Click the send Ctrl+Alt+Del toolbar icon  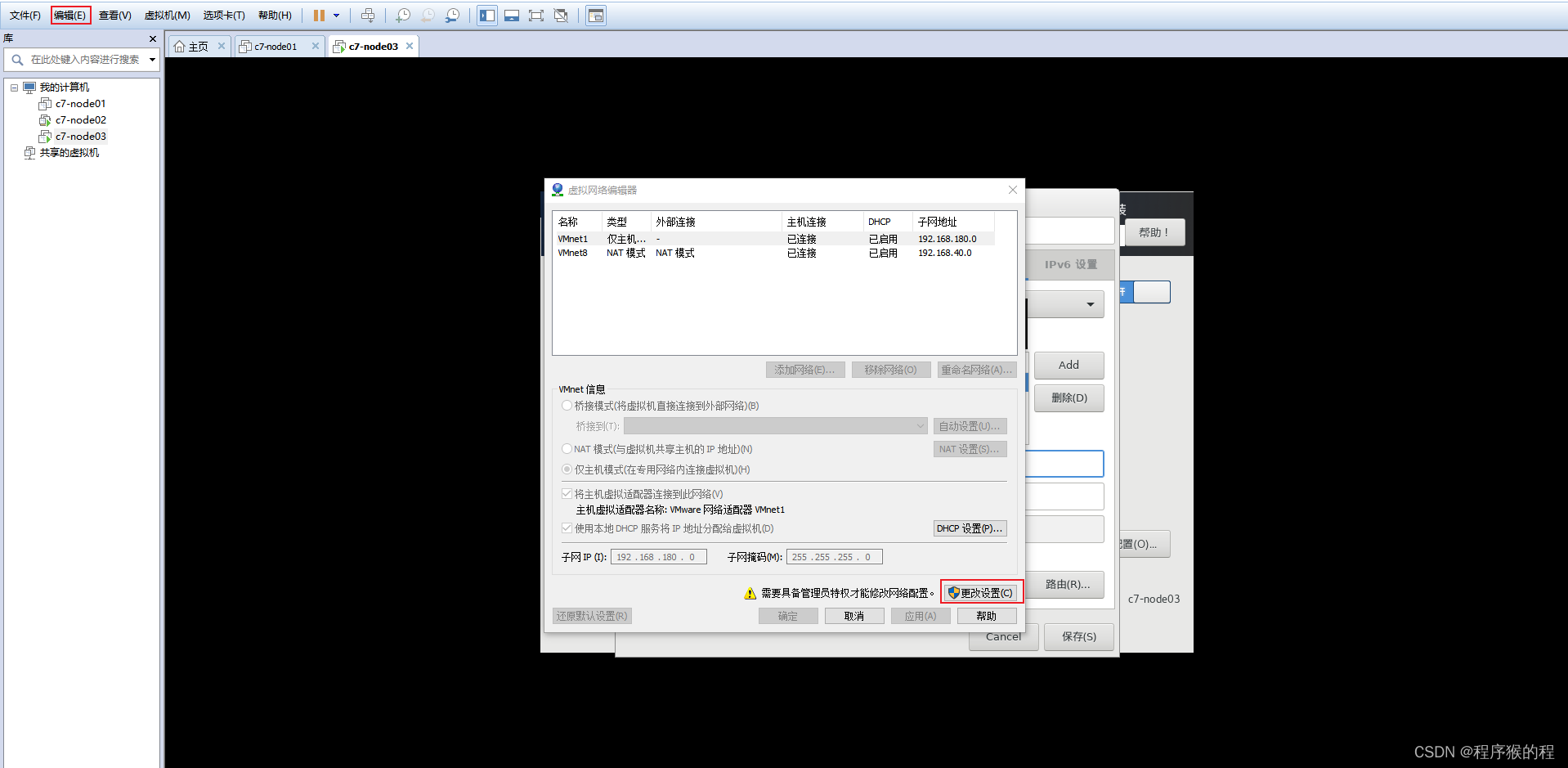368,16
